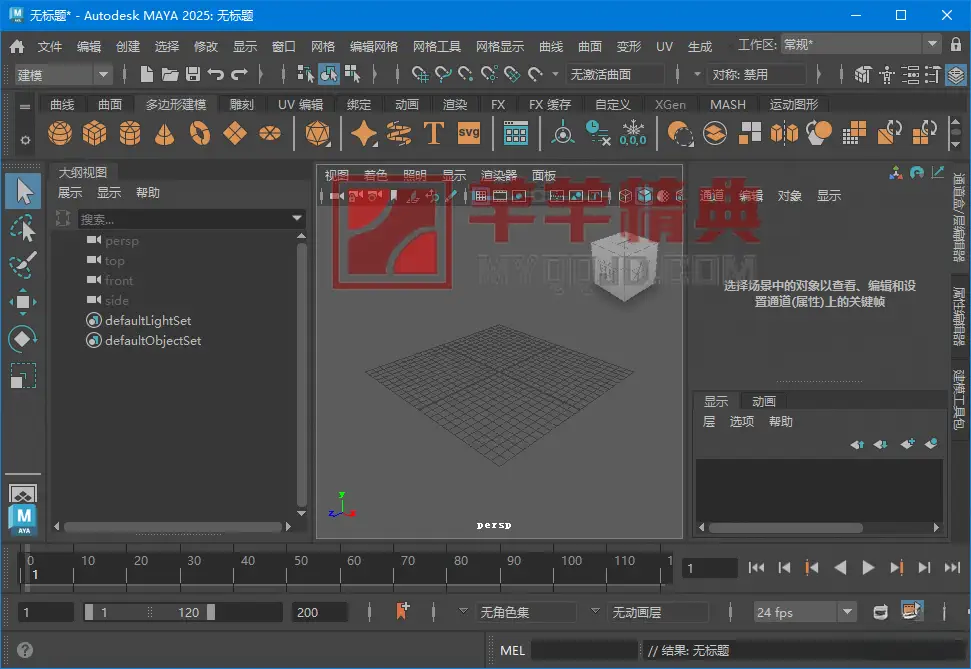Viewport: 971px width, 669px height.
Task: Play the timeline backward
Action: click(x=840, y=567)
